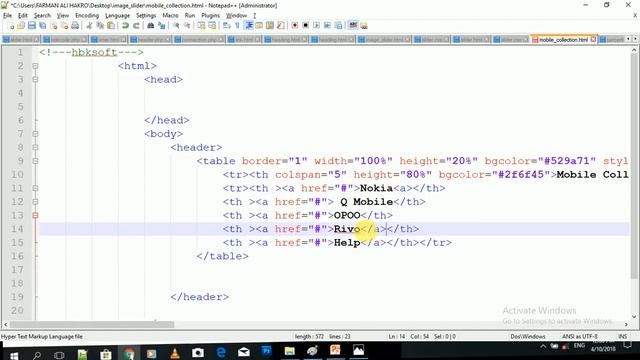The width and height of the screenshot is (640, 360).
Task: Open the Macro menu
Action: point(170,16)
